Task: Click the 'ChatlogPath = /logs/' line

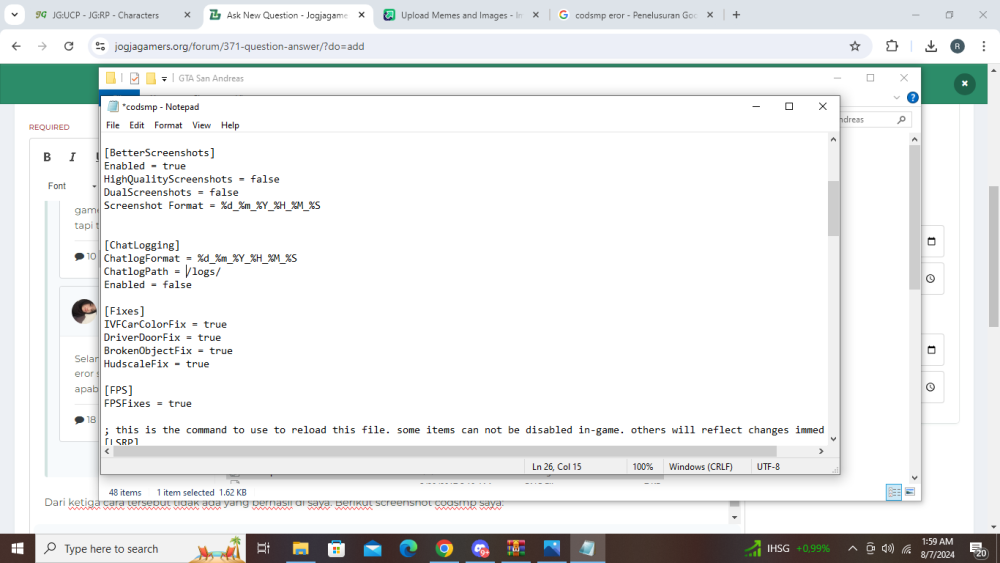Action: [163, 272]
